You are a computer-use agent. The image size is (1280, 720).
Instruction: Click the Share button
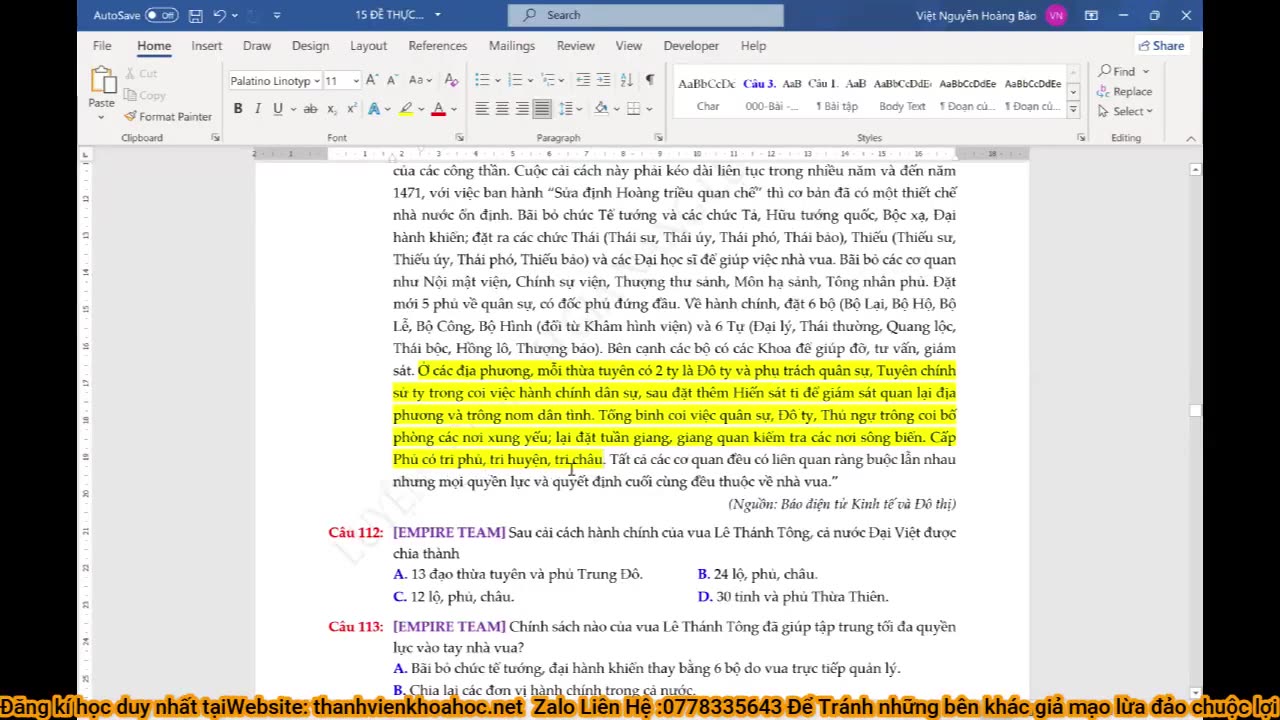click(1160, 46)
